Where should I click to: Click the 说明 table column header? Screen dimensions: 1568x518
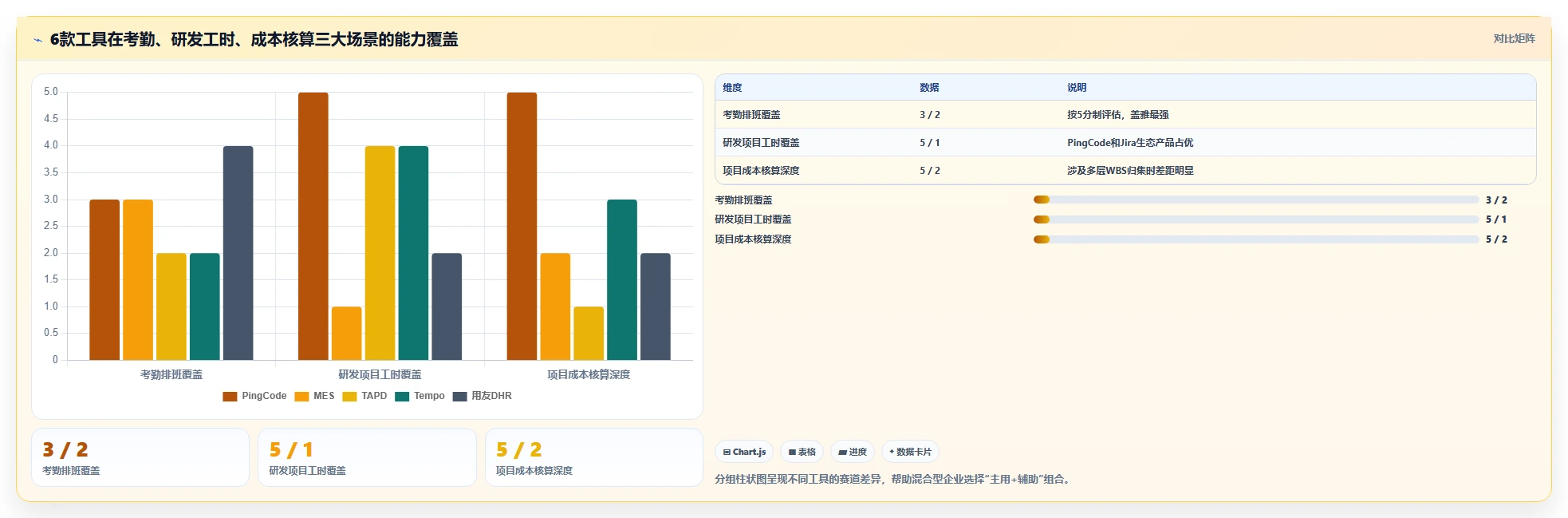1077,88
